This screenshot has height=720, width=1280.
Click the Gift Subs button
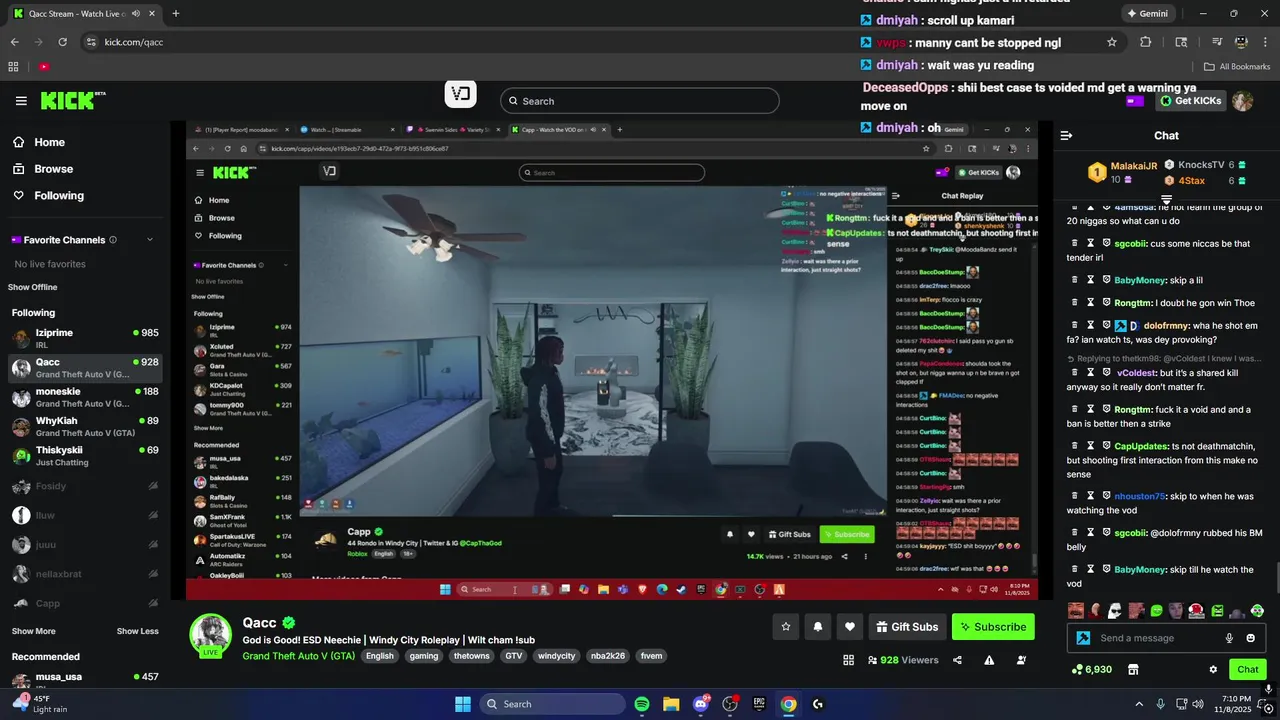point(907,627)
